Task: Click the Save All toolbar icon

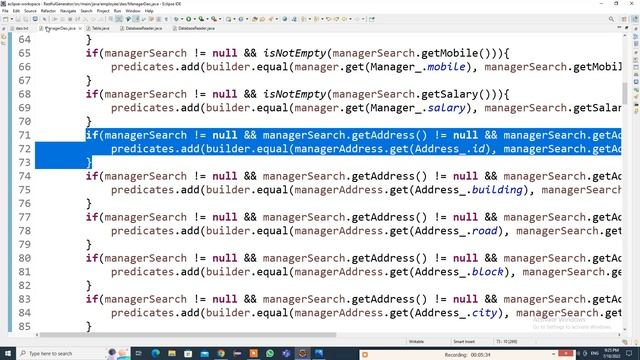Action: [26, 19]
